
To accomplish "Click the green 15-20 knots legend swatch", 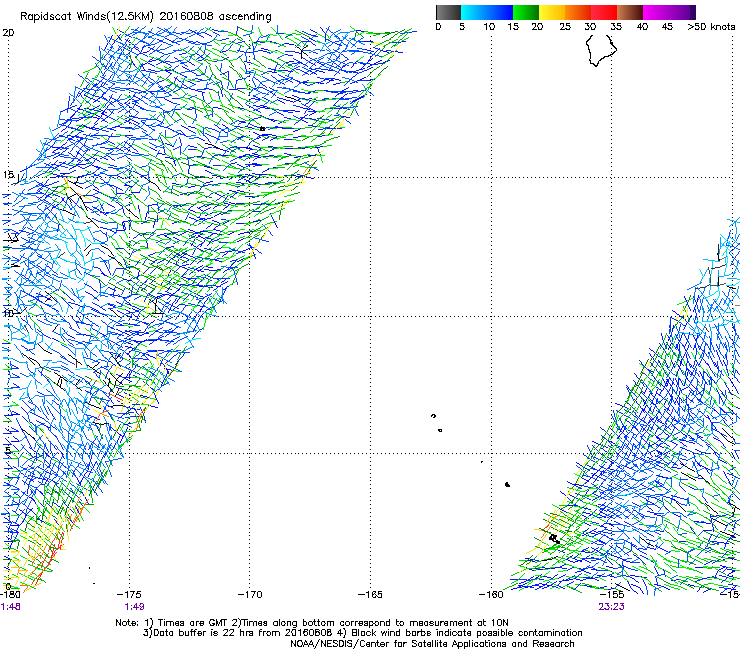I will click(526, 12).
